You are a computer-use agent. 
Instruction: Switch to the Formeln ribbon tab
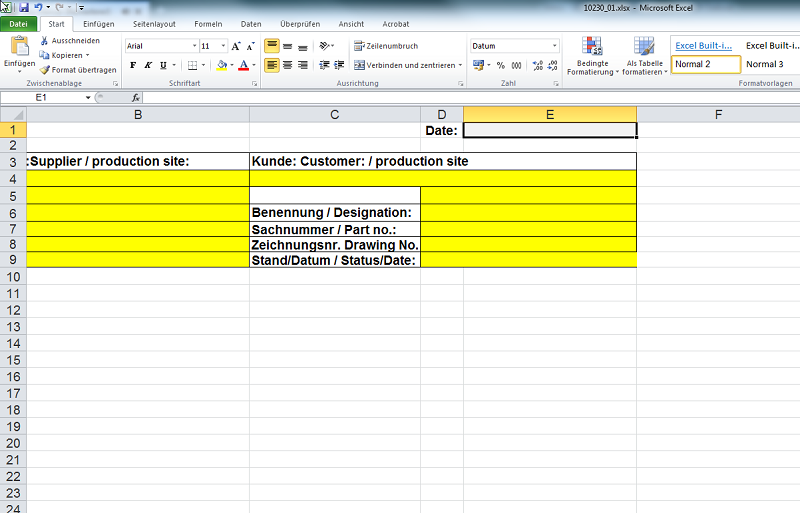coord(208,23)
